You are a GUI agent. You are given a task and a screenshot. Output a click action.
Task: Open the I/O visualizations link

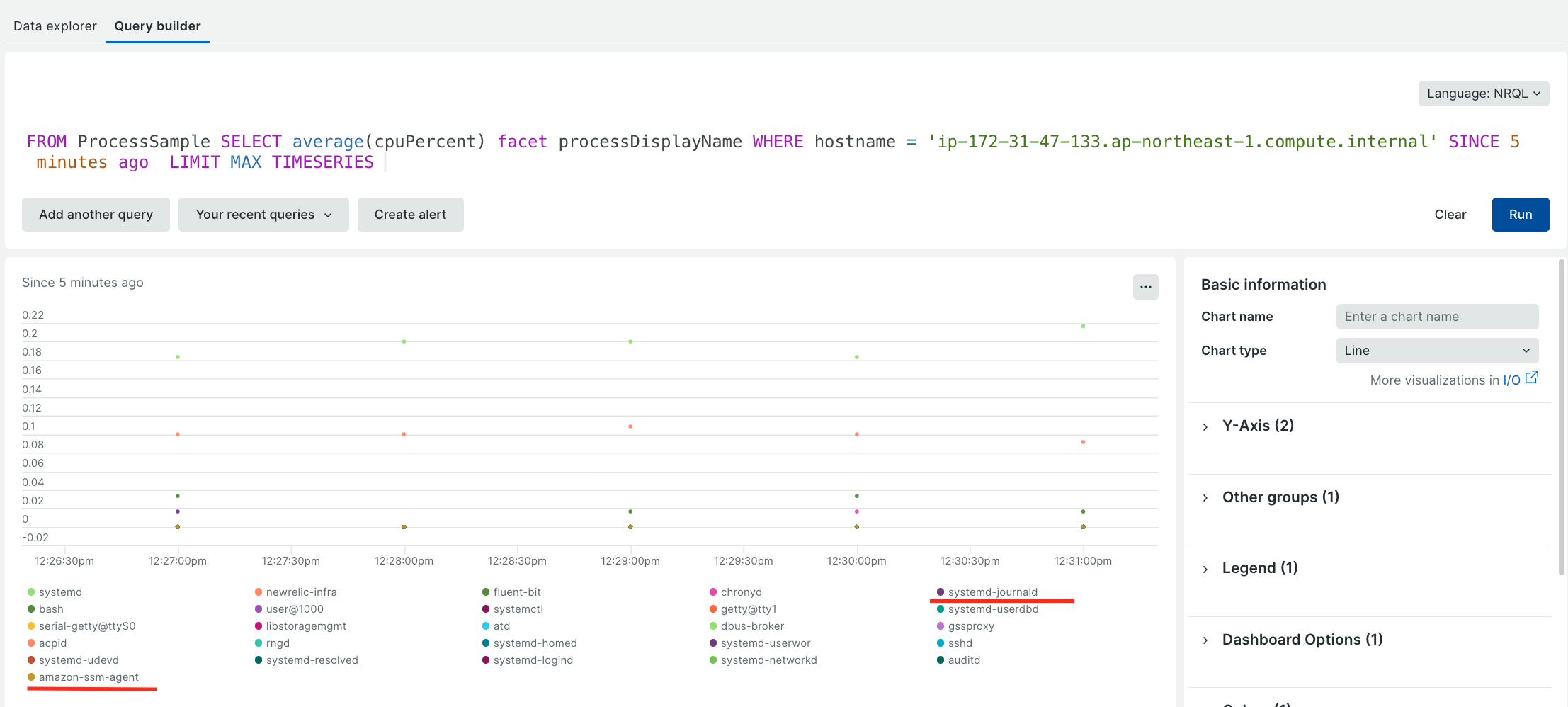[x=1511, y=380]
